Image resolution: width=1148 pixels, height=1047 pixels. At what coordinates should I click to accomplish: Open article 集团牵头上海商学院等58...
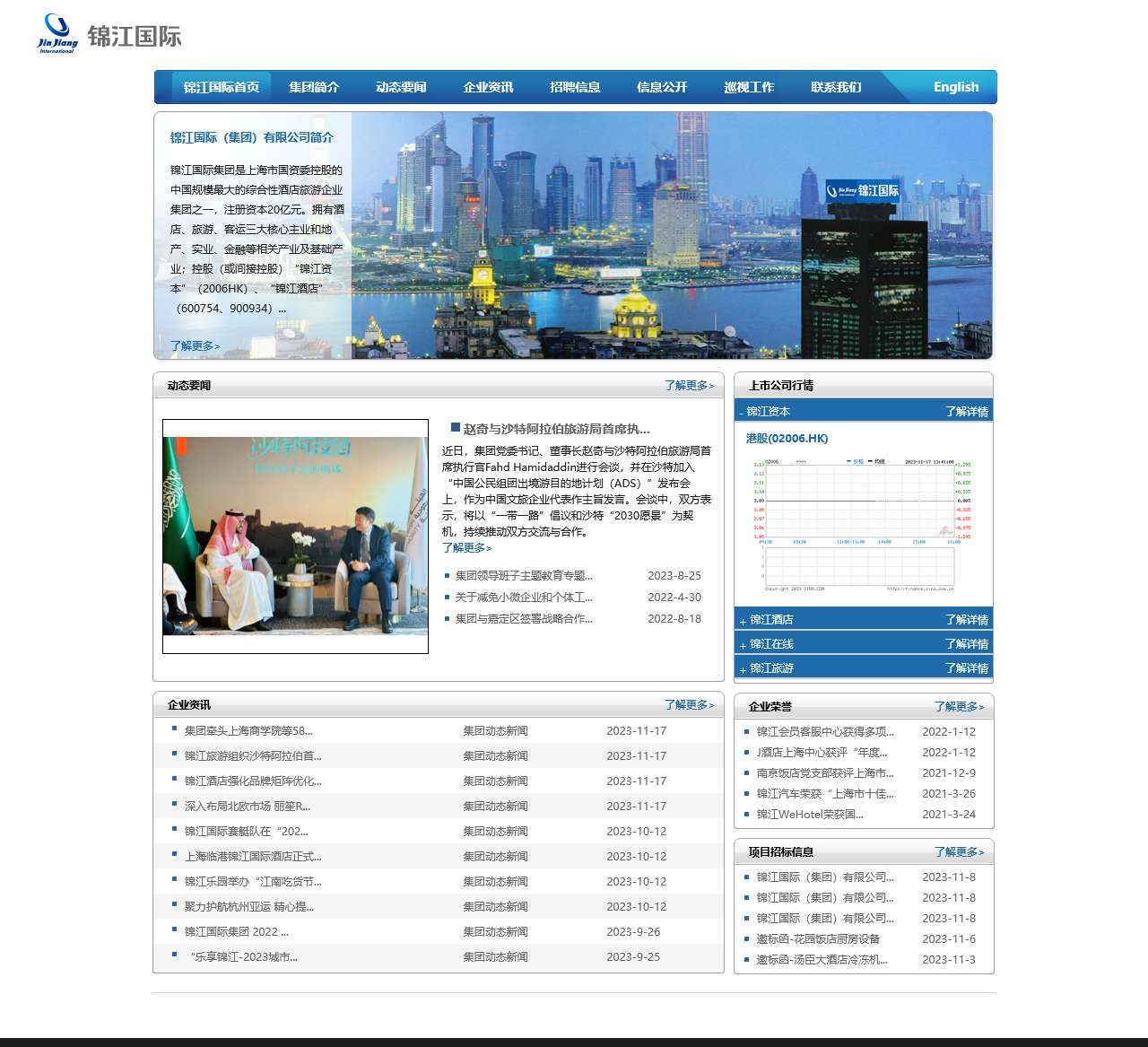pyautogui.click(x=248, y=731)
